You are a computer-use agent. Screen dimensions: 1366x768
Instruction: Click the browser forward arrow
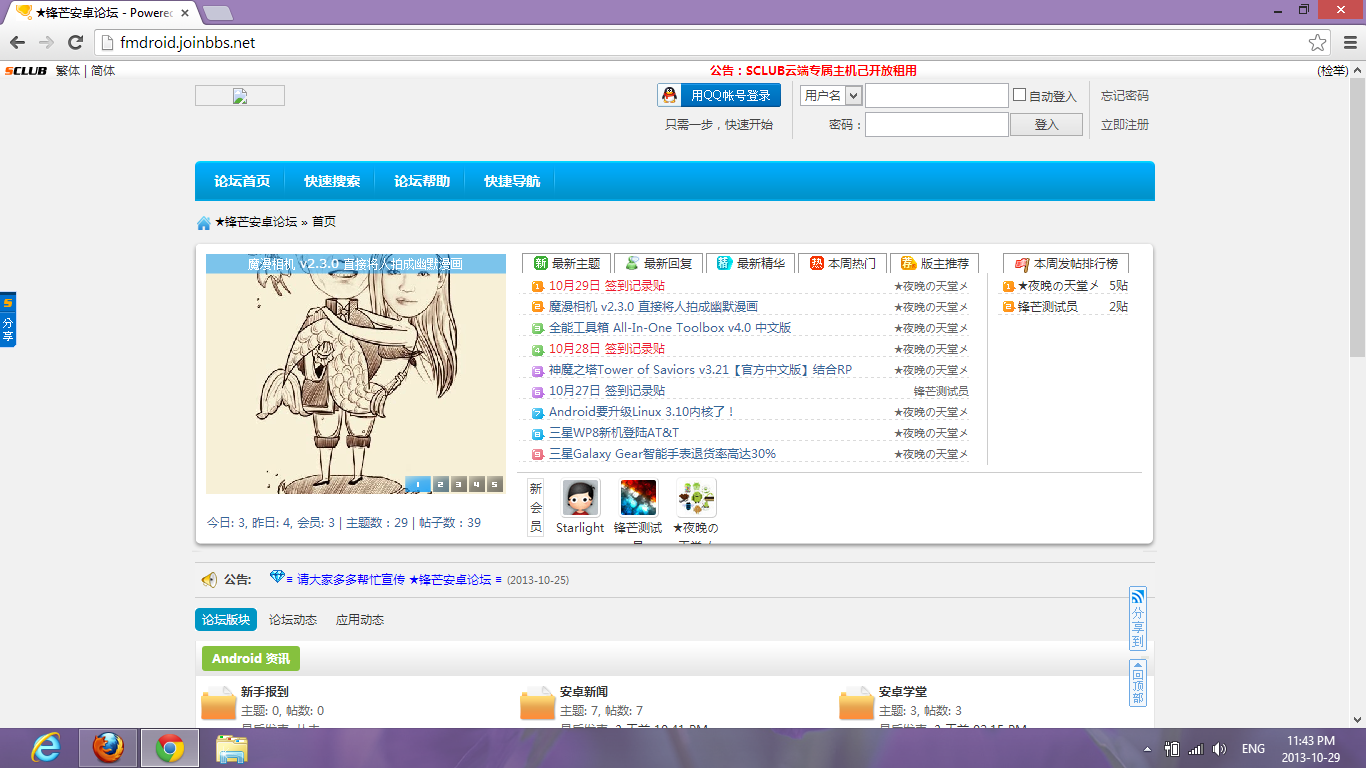46,42
